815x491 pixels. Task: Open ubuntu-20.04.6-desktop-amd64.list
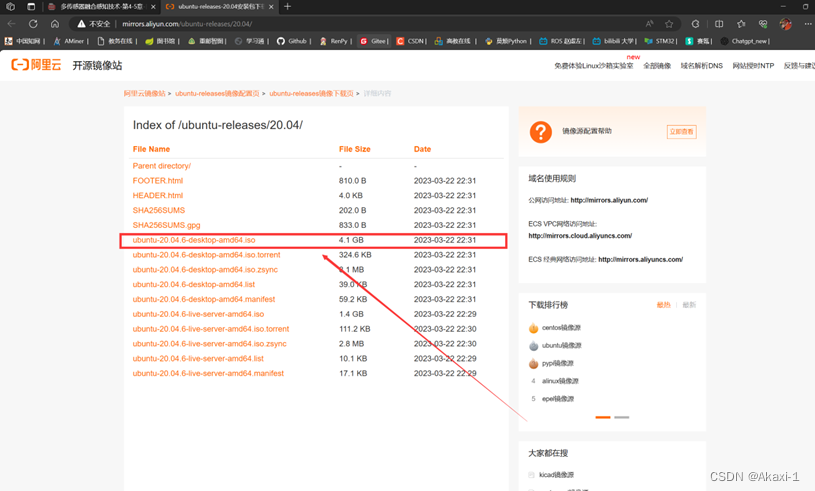click(x=194, y=284)
